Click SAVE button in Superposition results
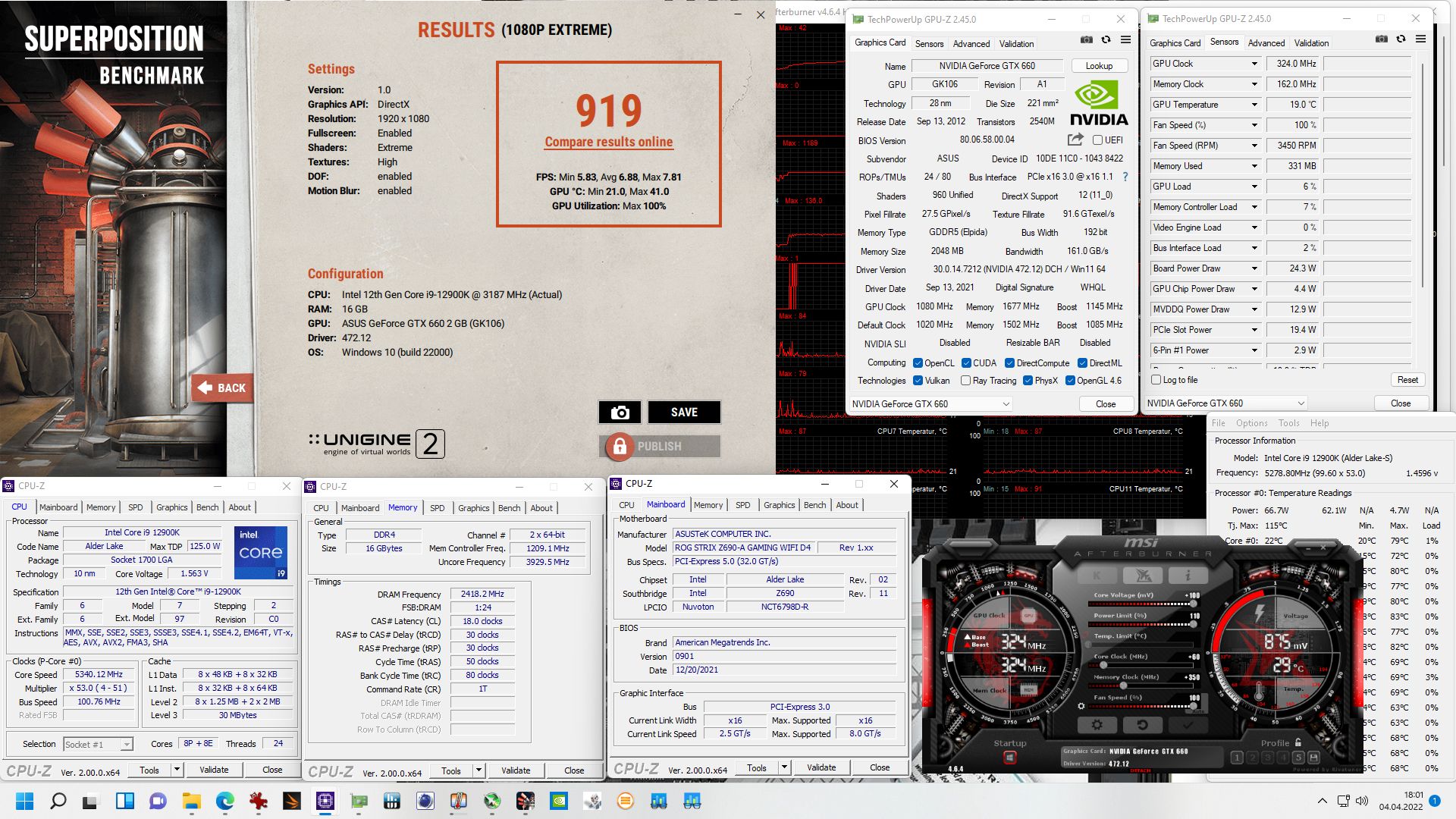 [x=684, y=412]
